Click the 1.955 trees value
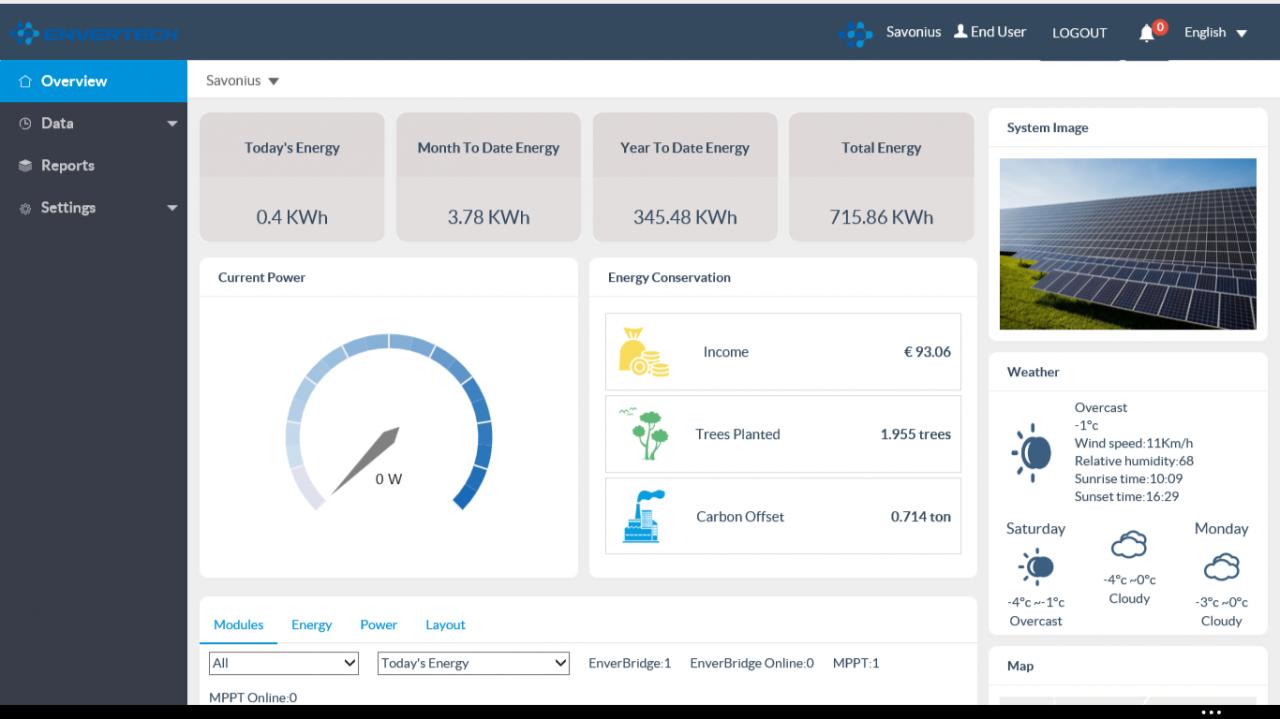 click(x=916, y=434)
